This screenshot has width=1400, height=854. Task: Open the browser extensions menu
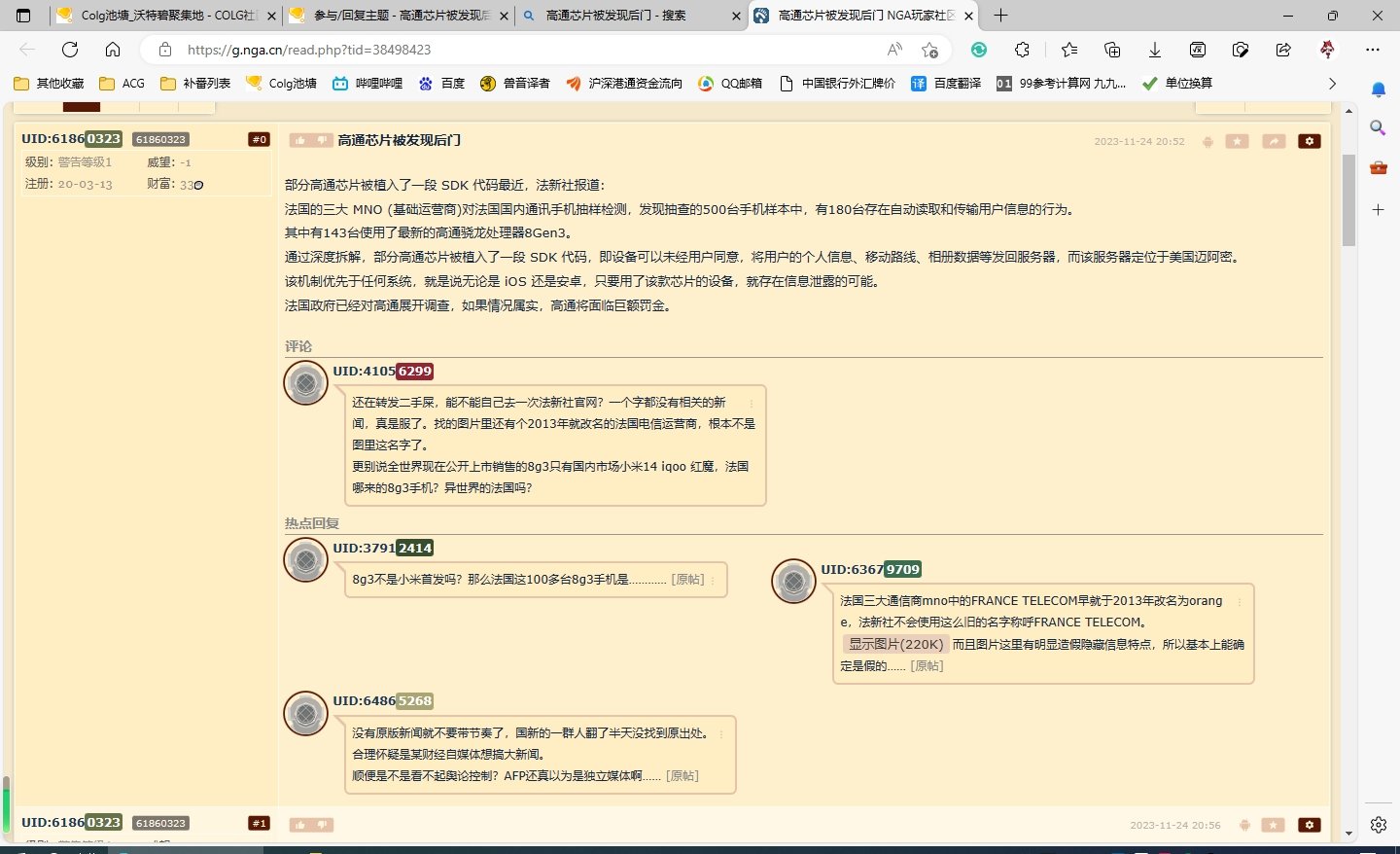[1022, 50]
